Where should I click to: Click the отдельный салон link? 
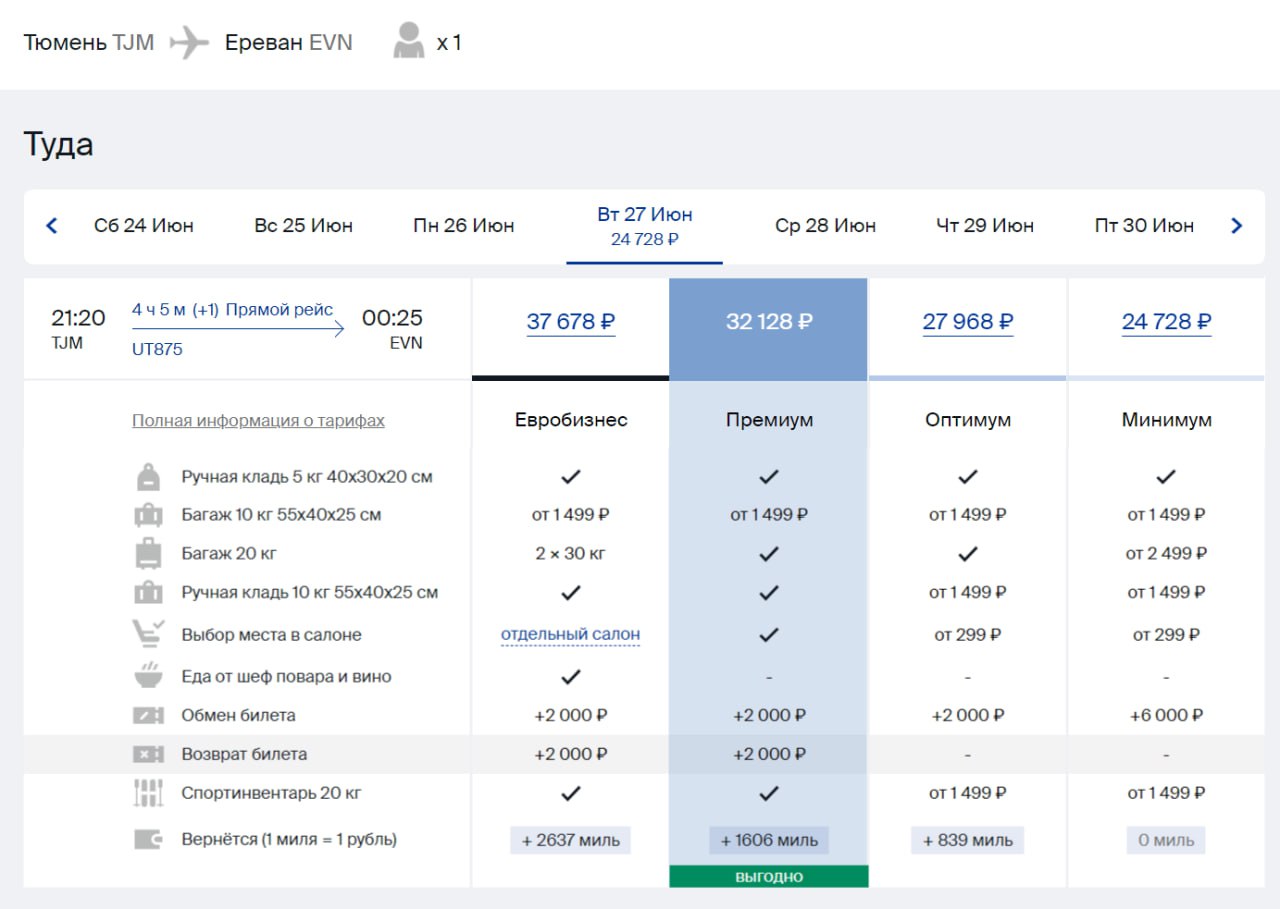point(570,634)
